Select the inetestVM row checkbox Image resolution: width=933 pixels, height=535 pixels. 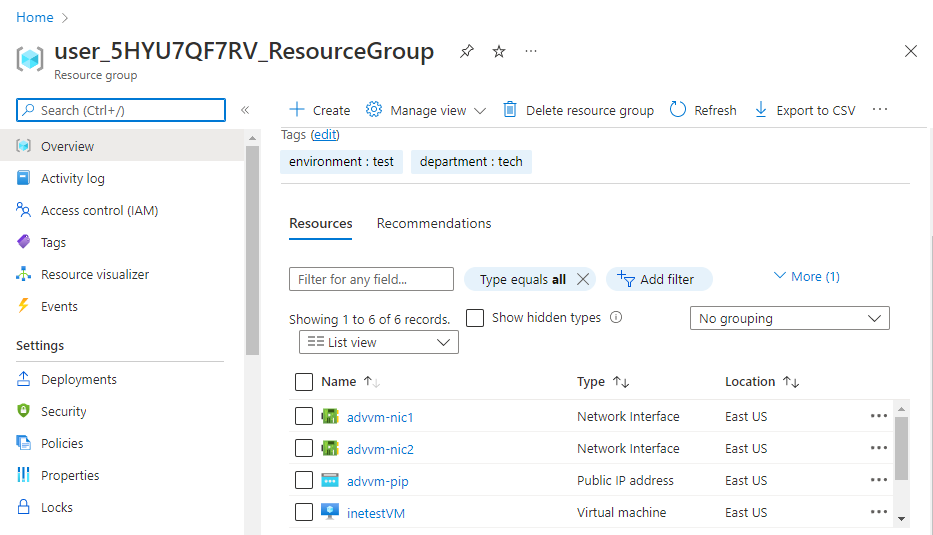304,512
